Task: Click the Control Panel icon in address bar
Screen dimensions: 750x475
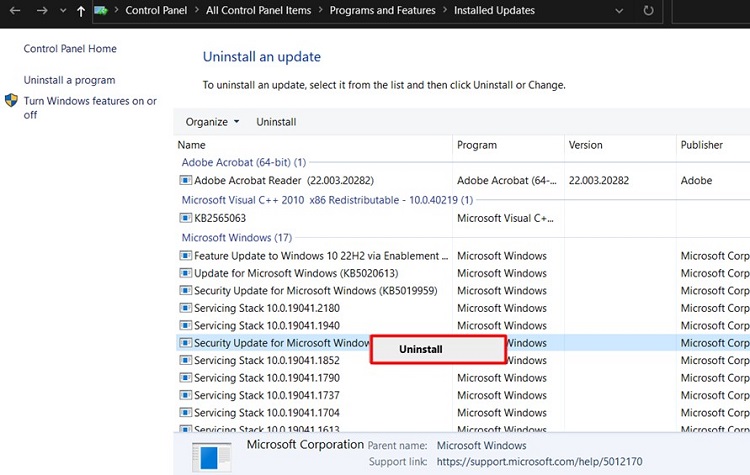Action: coord(102,11)
